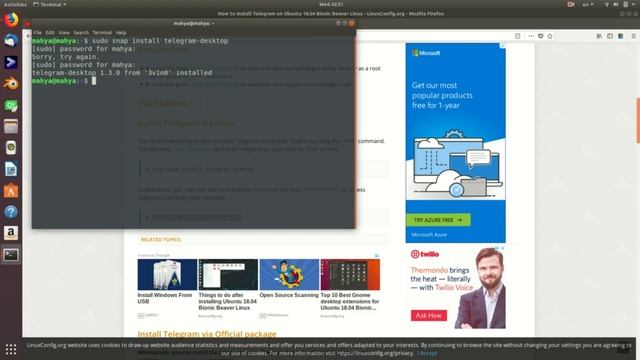Screen dimensions: 640x360
Task: Click the Terminal icon in the dock
Action: [11, 255]
